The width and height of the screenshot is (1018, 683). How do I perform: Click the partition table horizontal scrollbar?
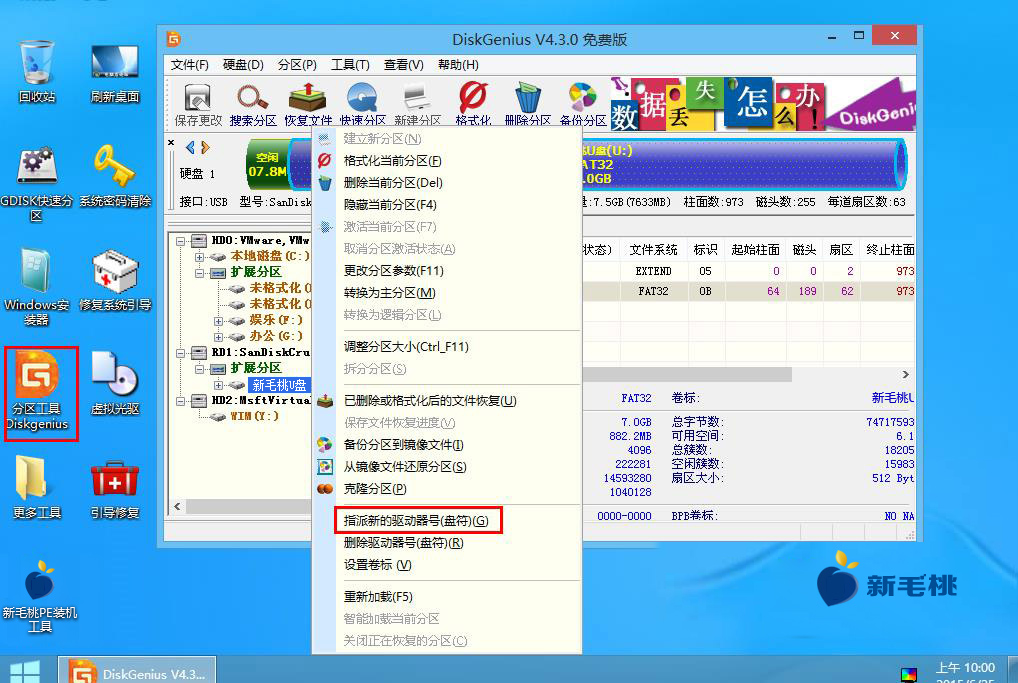point(687,375)
